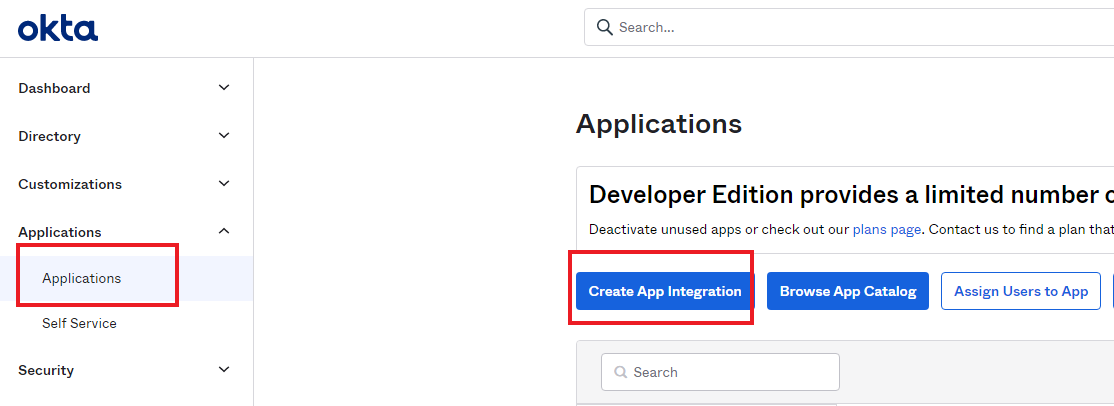
Task: Expand the Directory menu chevron
Action: click(x=224, y=135)
